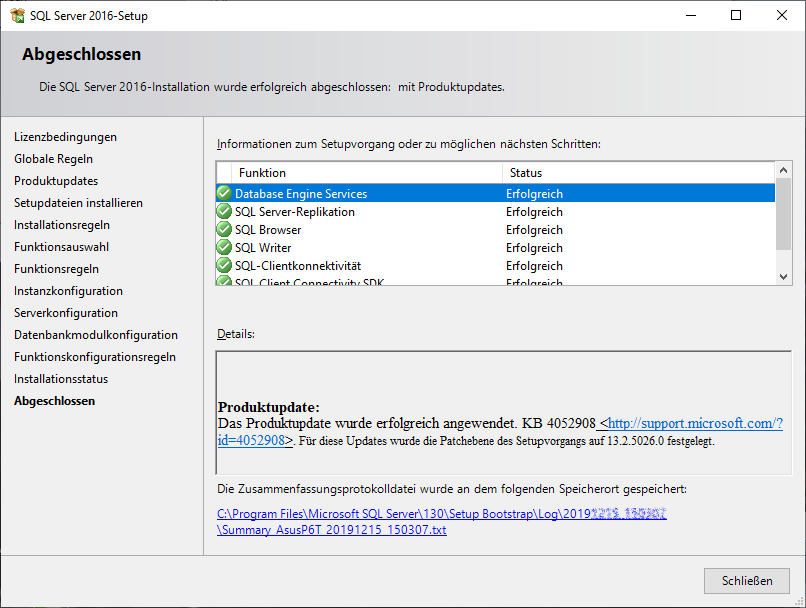Select the SQL Writer row

(x=263, y=248)
